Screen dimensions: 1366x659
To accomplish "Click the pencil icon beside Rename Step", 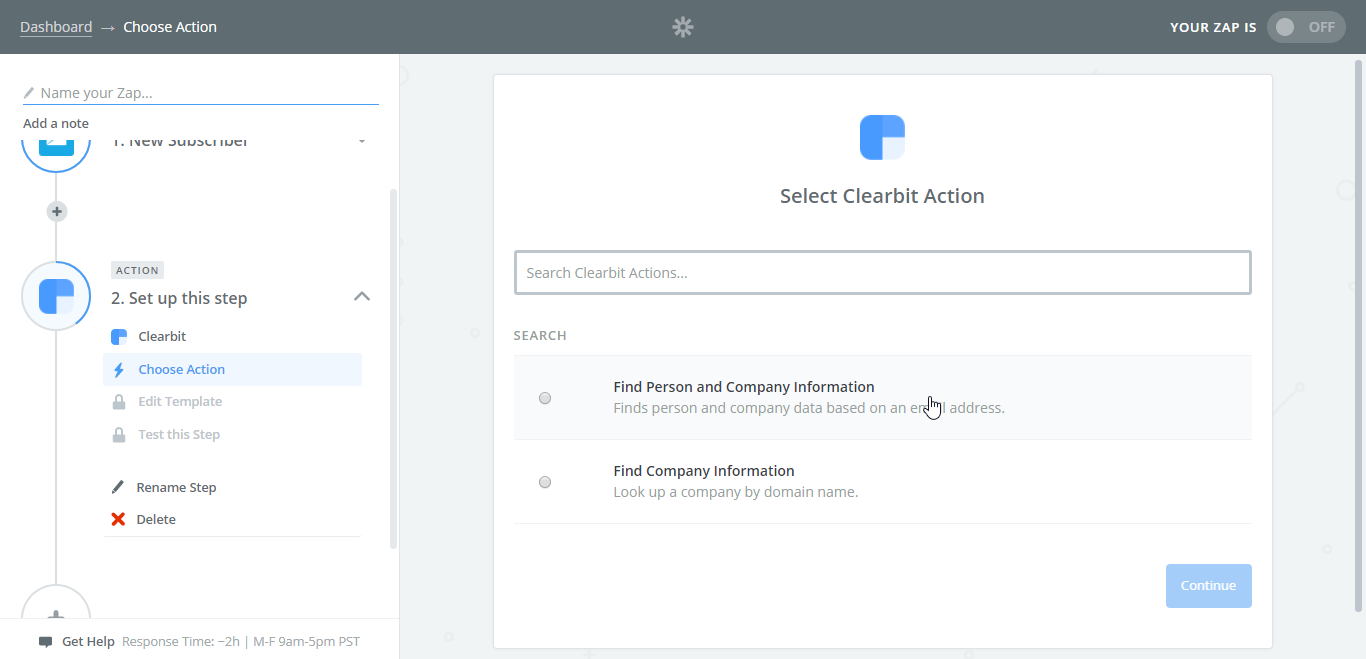I will pyautogui.click(x=118, y=487).
